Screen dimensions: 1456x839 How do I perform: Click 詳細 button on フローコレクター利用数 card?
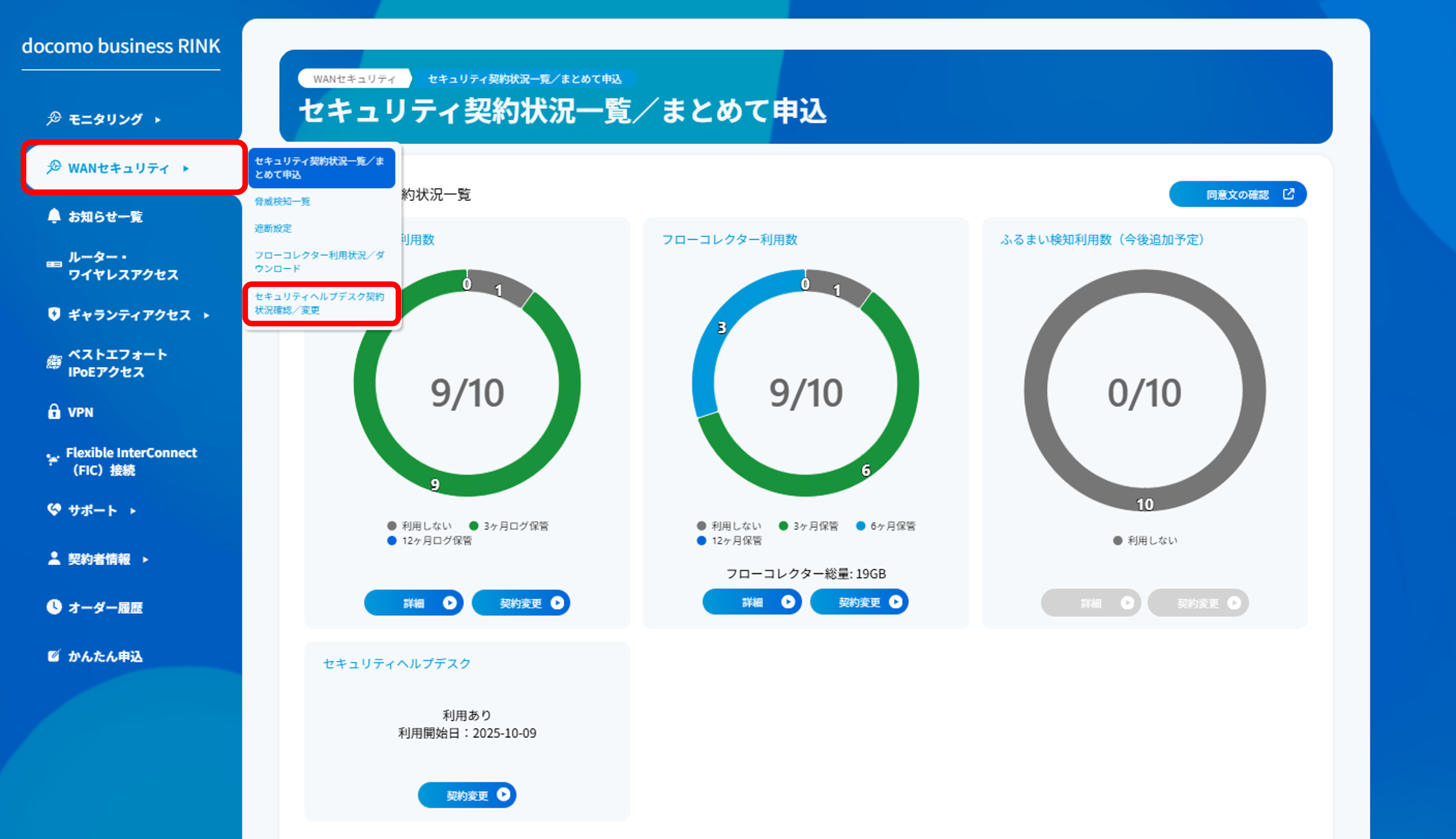pyautogui.click(x=751, y=602)
